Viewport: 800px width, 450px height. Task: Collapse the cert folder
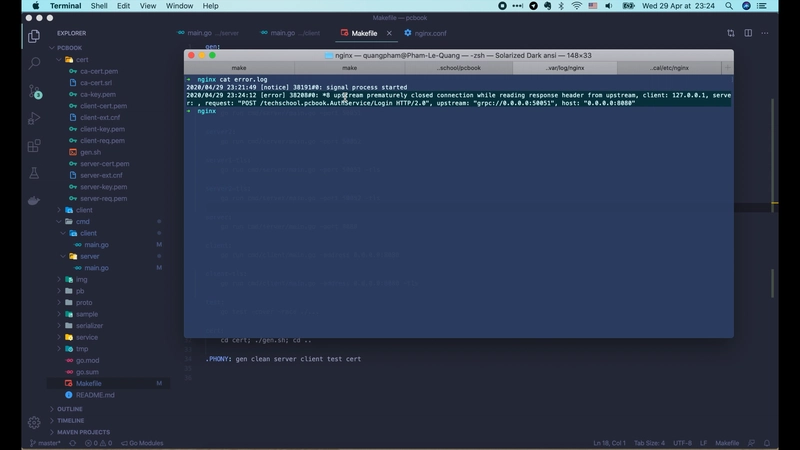(x=59, y=60)
